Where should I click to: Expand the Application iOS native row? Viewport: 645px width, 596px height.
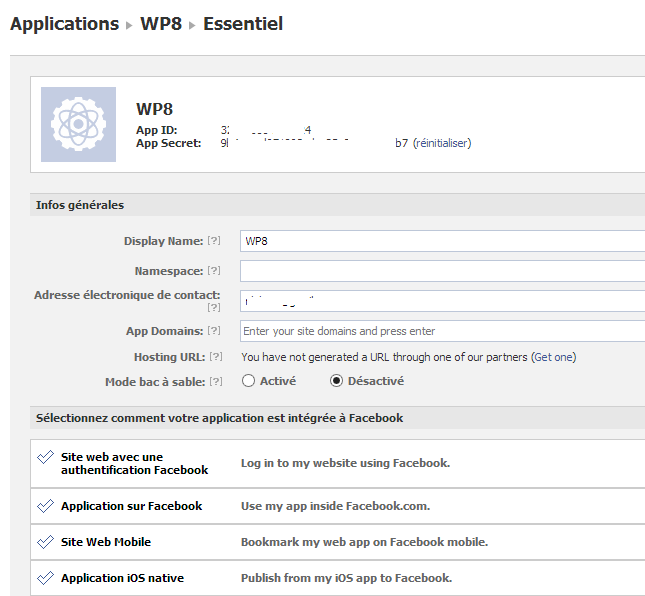338,578
